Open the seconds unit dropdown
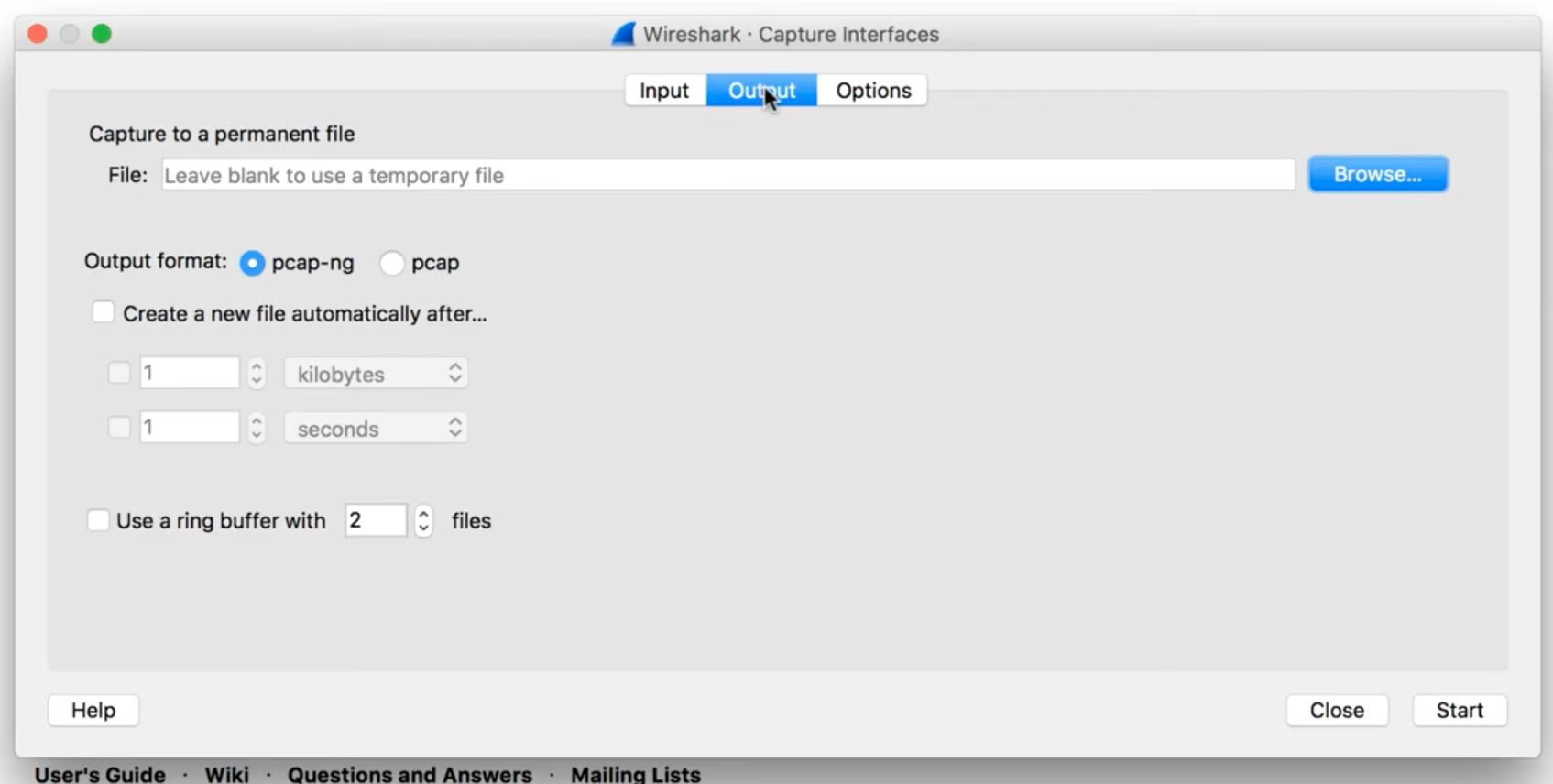 376,429
